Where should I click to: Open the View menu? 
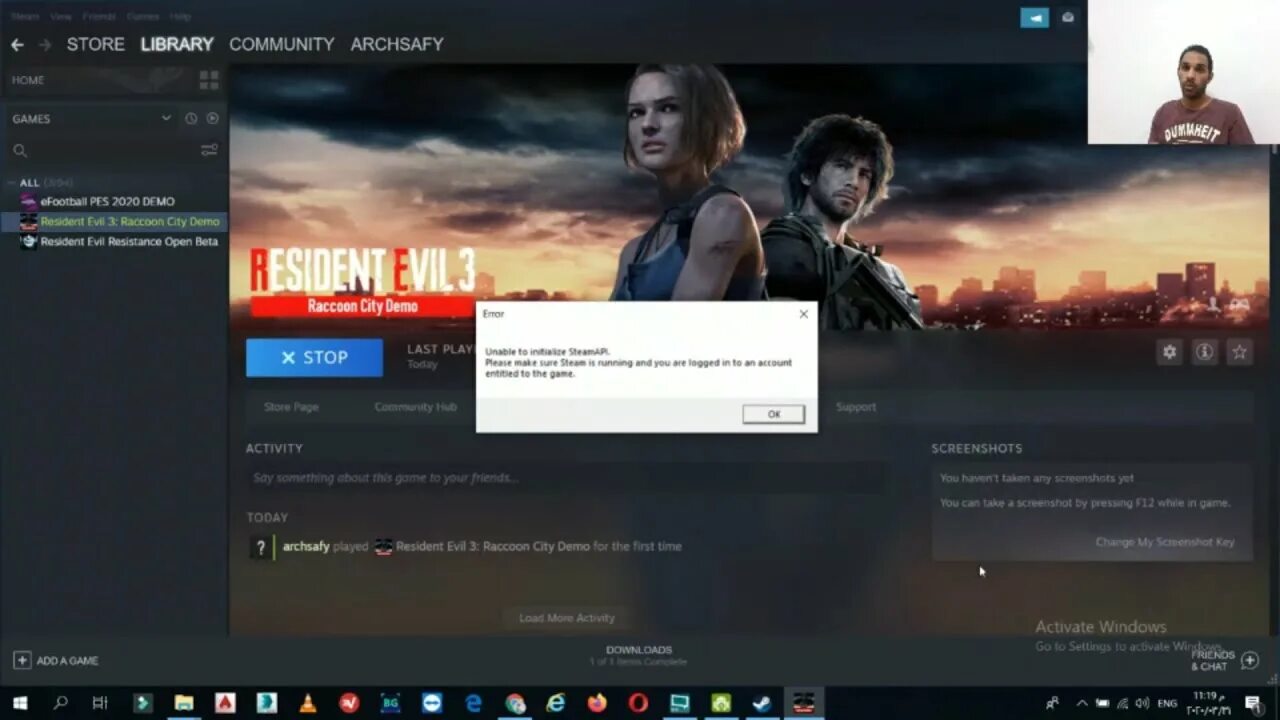coord(61,17)
